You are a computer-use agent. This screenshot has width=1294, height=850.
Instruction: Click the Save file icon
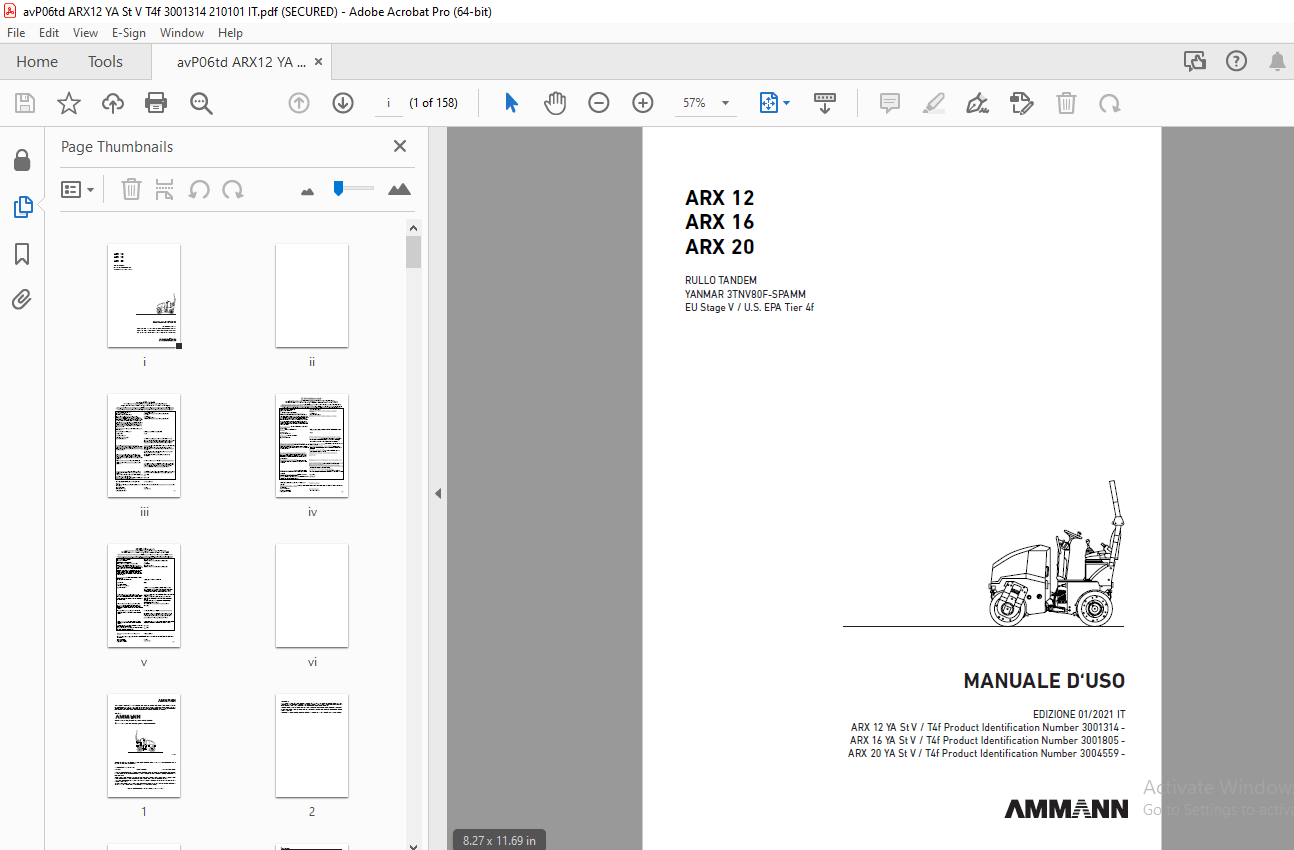[x=25, y=103]
